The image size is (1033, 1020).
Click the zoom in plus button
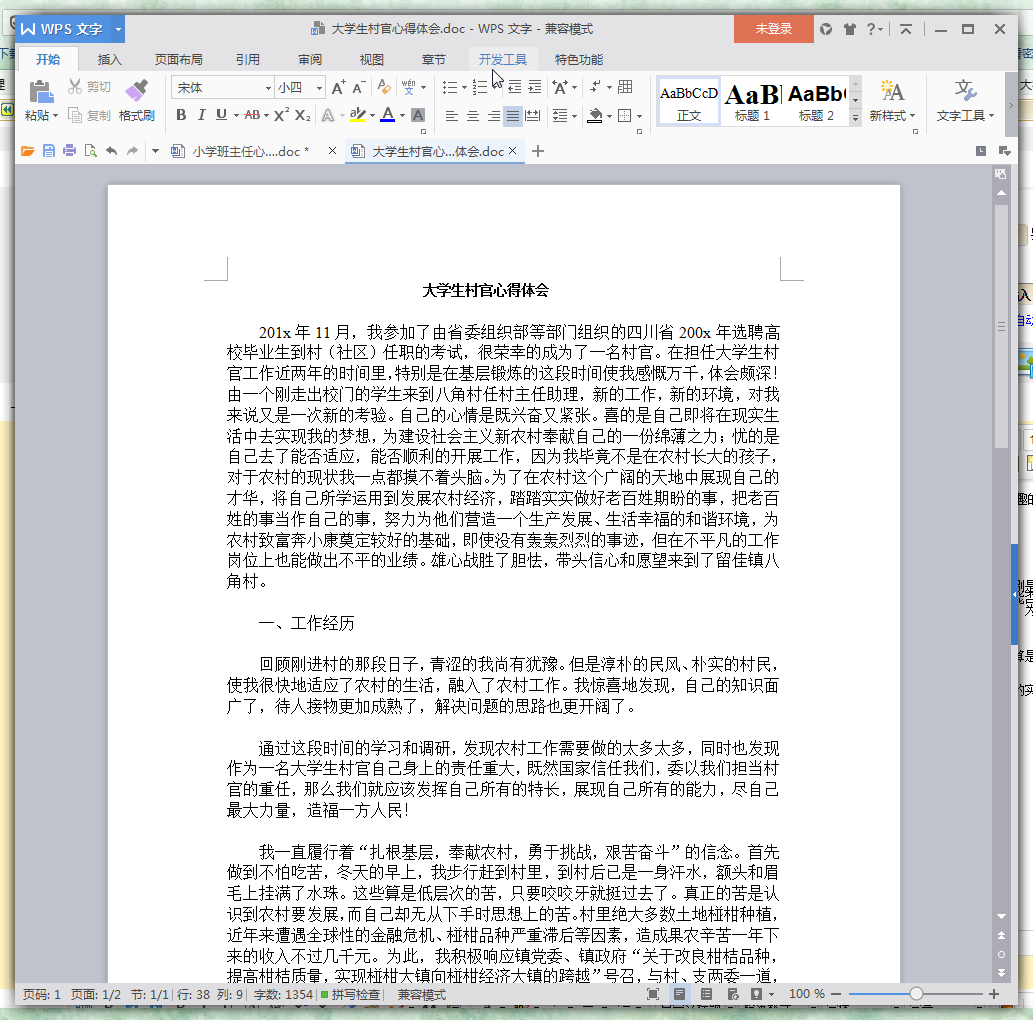(993, 994)
